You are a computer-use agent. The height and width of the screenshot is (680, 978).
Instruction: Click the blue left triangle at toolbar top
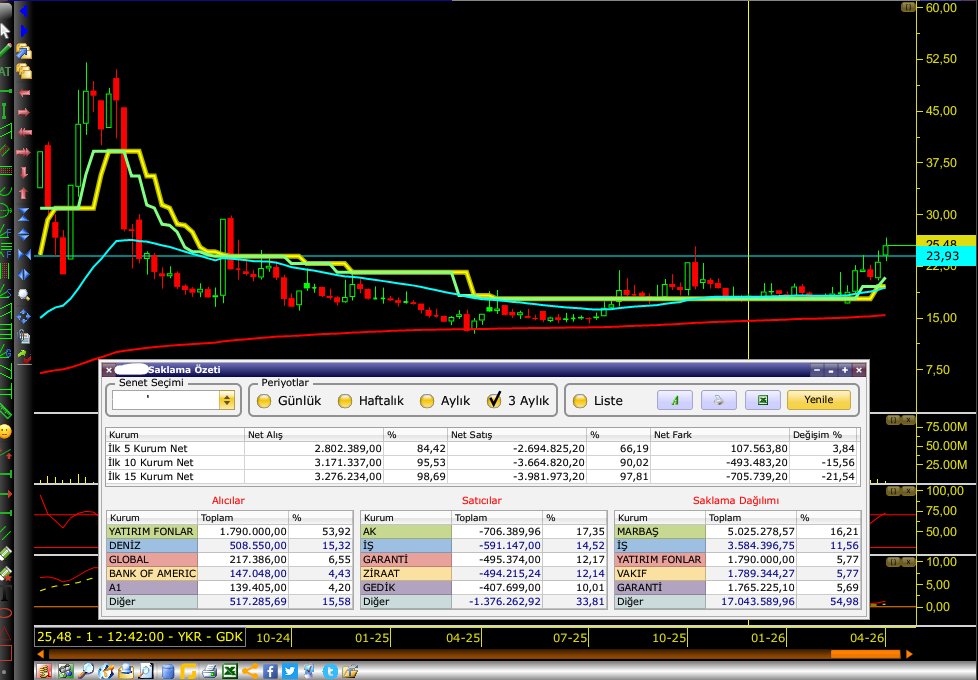pos(24,11)
